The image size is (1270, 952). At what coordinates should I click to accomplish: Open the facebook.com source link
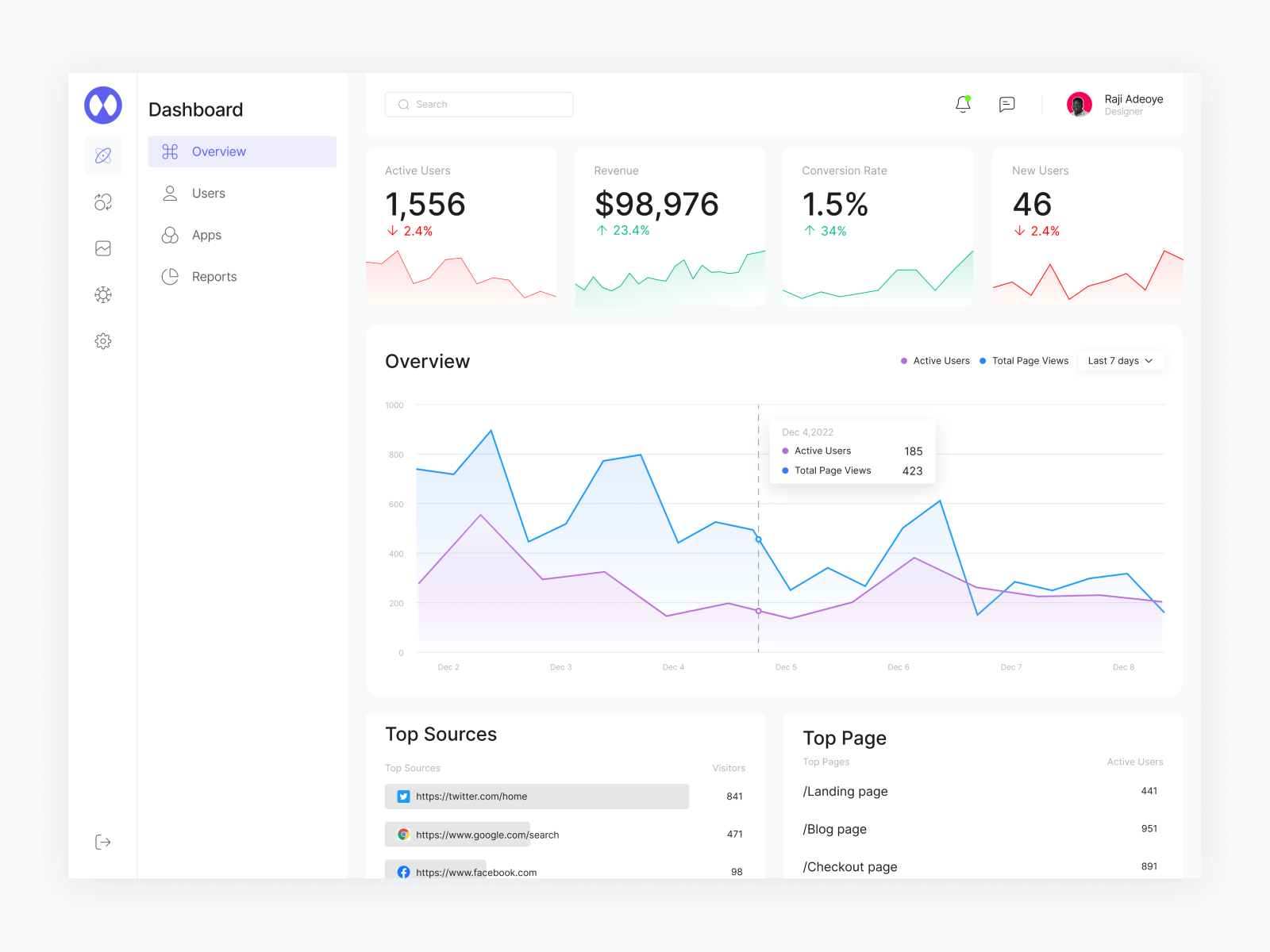pyautogui.click(x=476, y=873)
